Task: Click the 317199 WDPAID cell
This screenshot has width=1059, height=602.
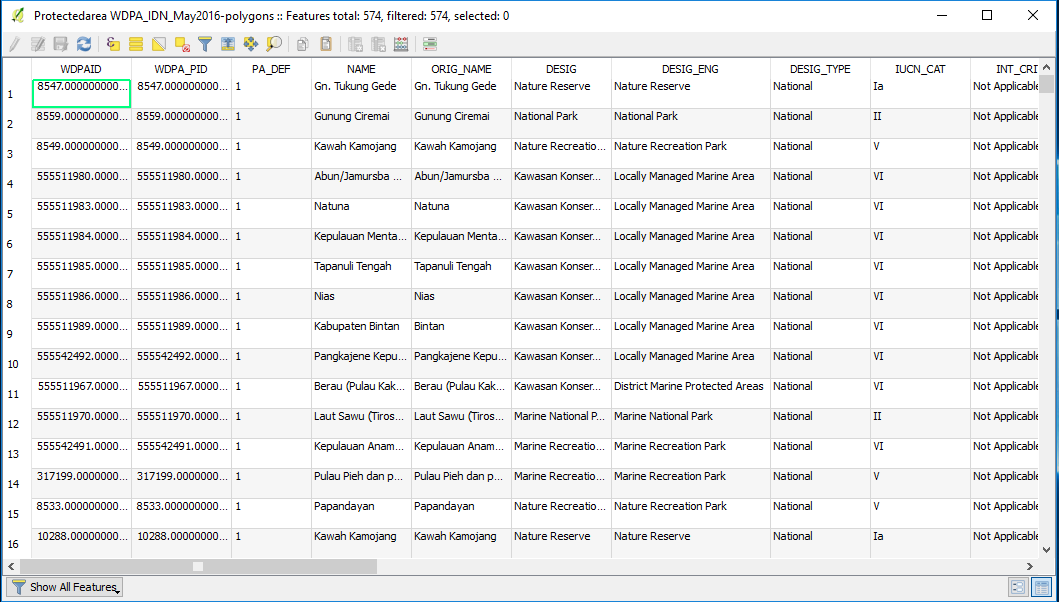Action: (81, 484)
